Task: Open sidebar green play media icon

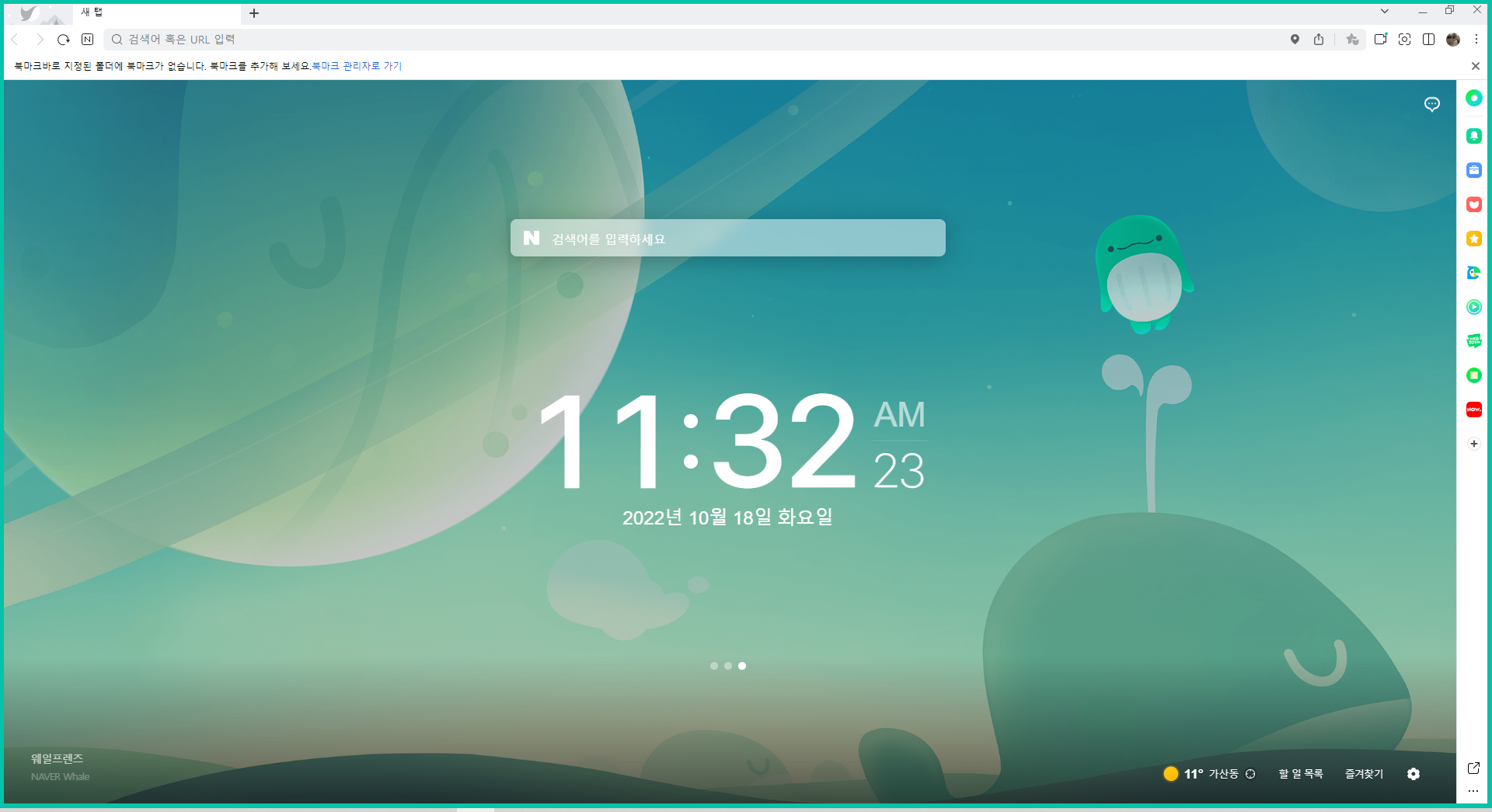Action: tap(1474, 307)
